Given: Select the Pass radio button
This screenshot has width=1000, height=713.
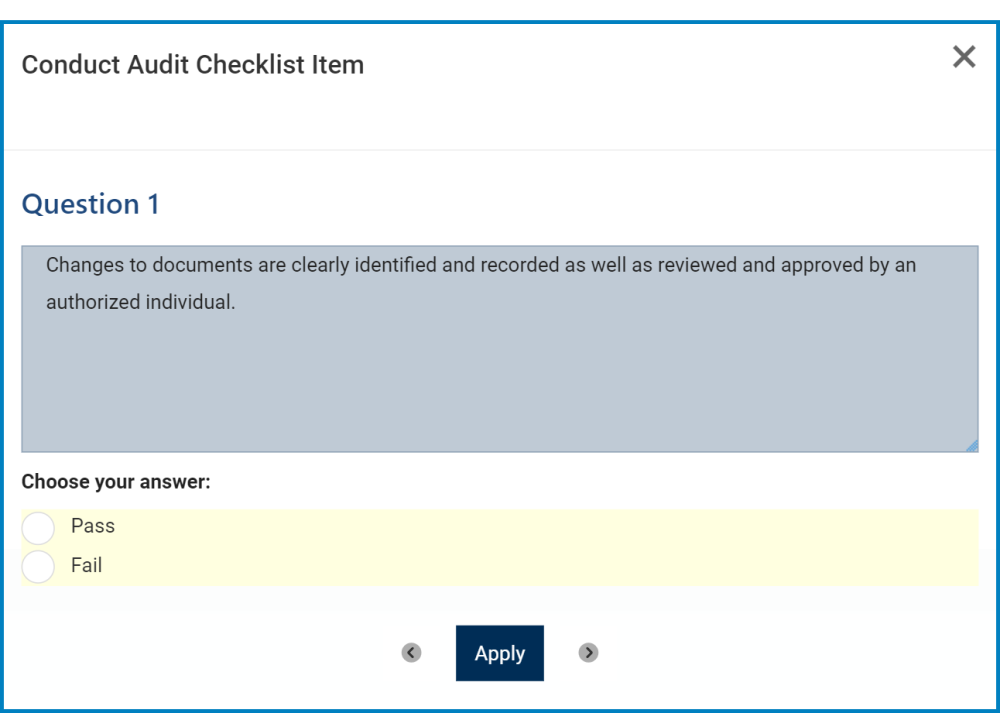Looking at the screenshot, I should click(38, 528).
